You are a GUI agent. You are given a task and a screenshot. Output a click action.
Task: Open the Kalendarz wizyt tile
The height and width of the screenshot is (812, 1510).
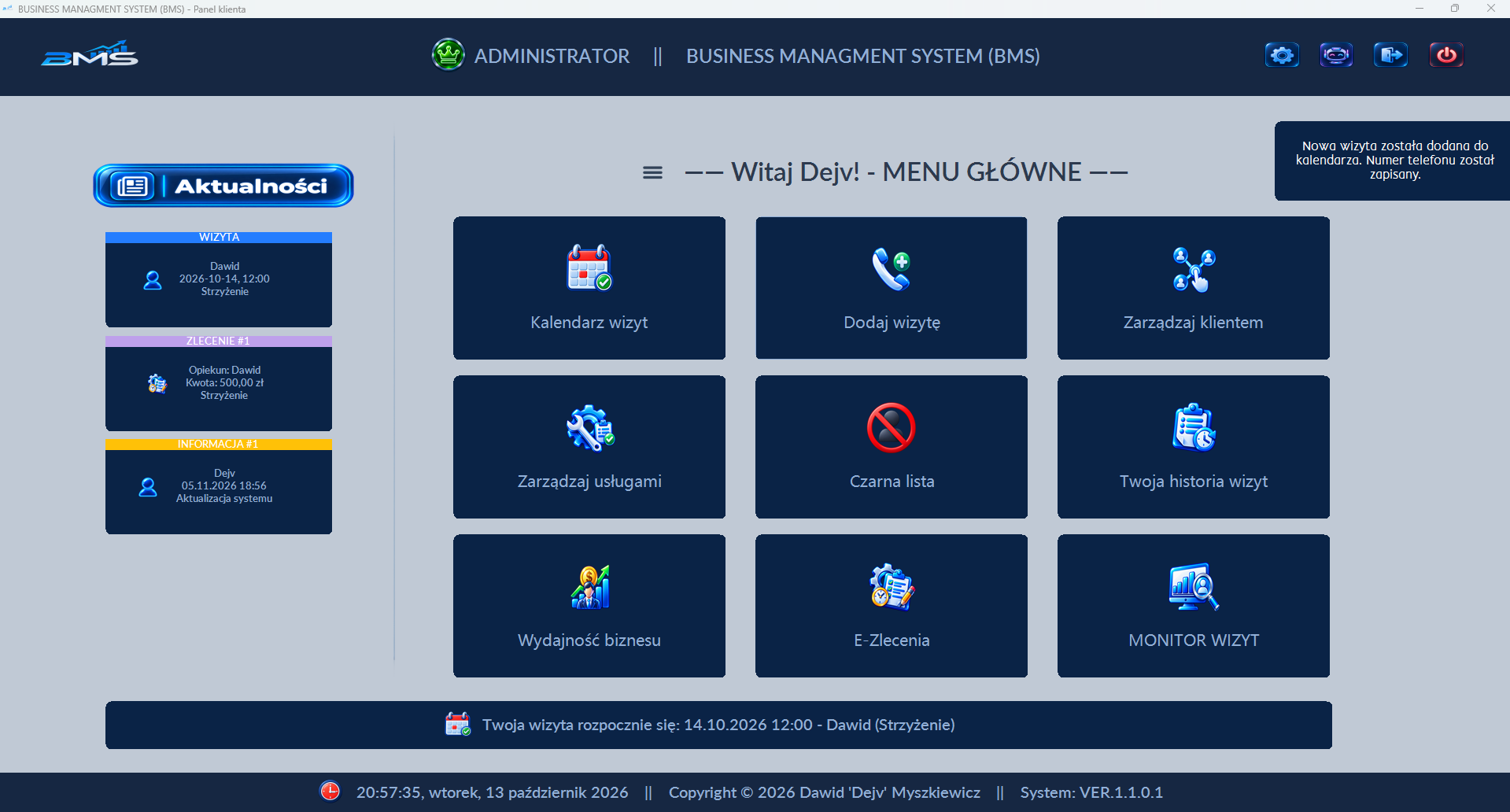pos(589,288)
